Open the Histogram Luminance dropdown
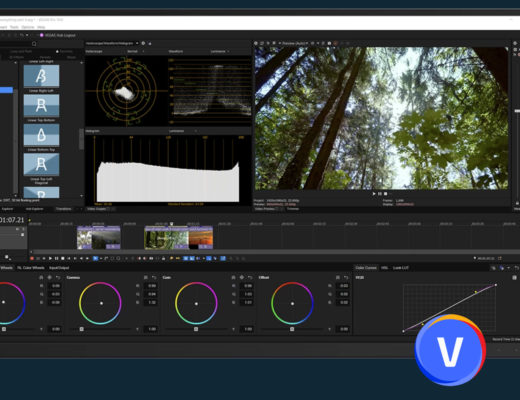Viewport: 520px width, 400px height. pos(183,131)
